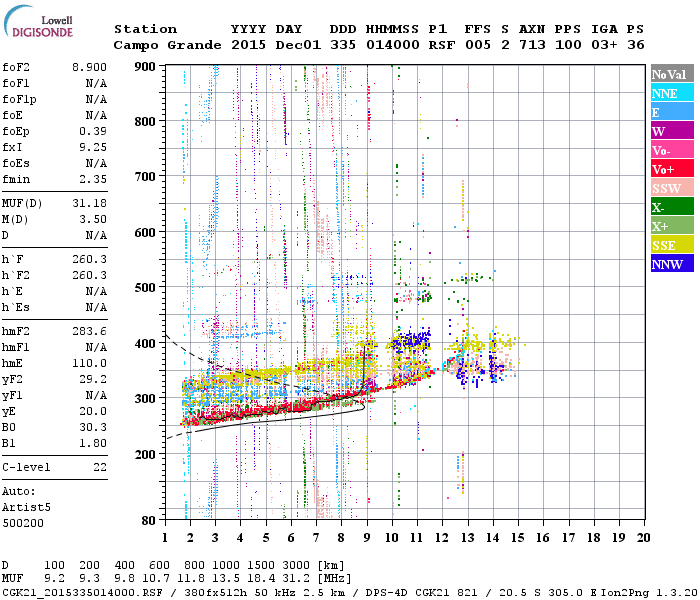Screen dimensions: 700x600
Task: Click the fxI value 9.25
Action: (93, 147)
